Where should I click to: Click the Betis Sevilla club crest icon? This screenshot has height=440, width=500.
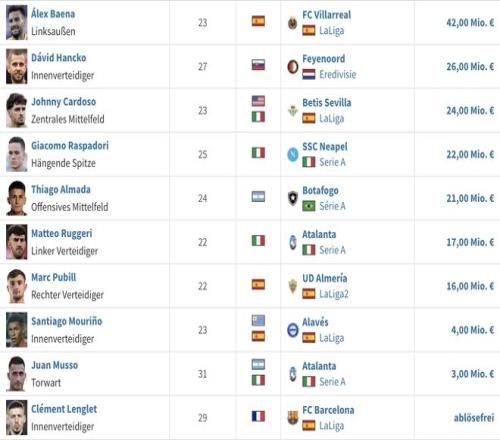pyautogui.click(x=293, y=111)
